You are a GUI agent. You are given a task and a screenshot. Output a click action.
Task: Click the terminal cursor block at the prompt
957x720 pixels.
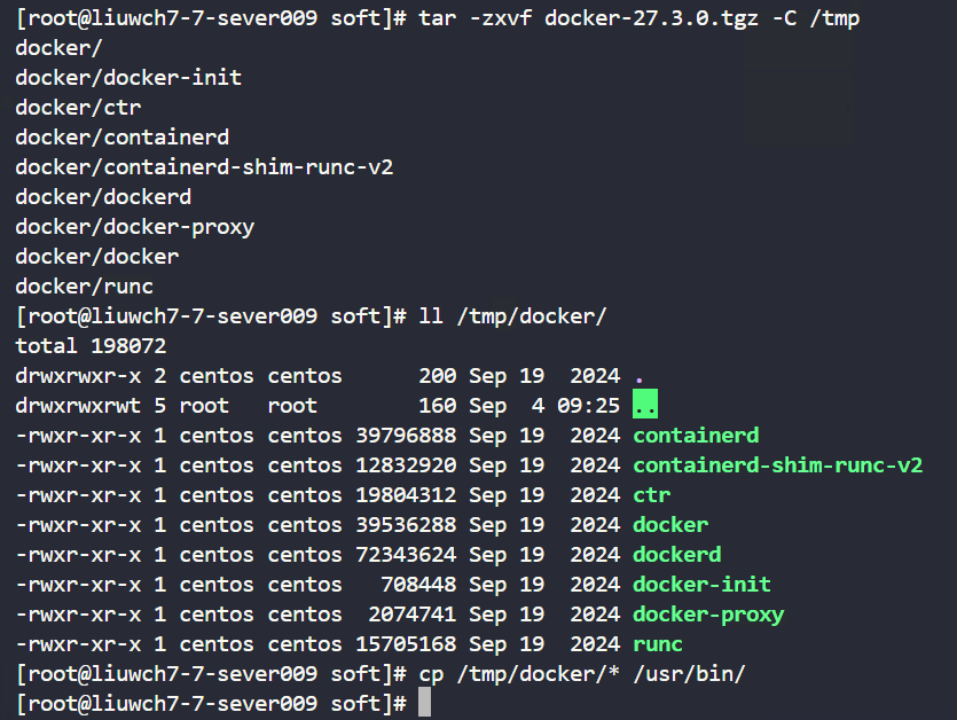[x=425, y=702]
